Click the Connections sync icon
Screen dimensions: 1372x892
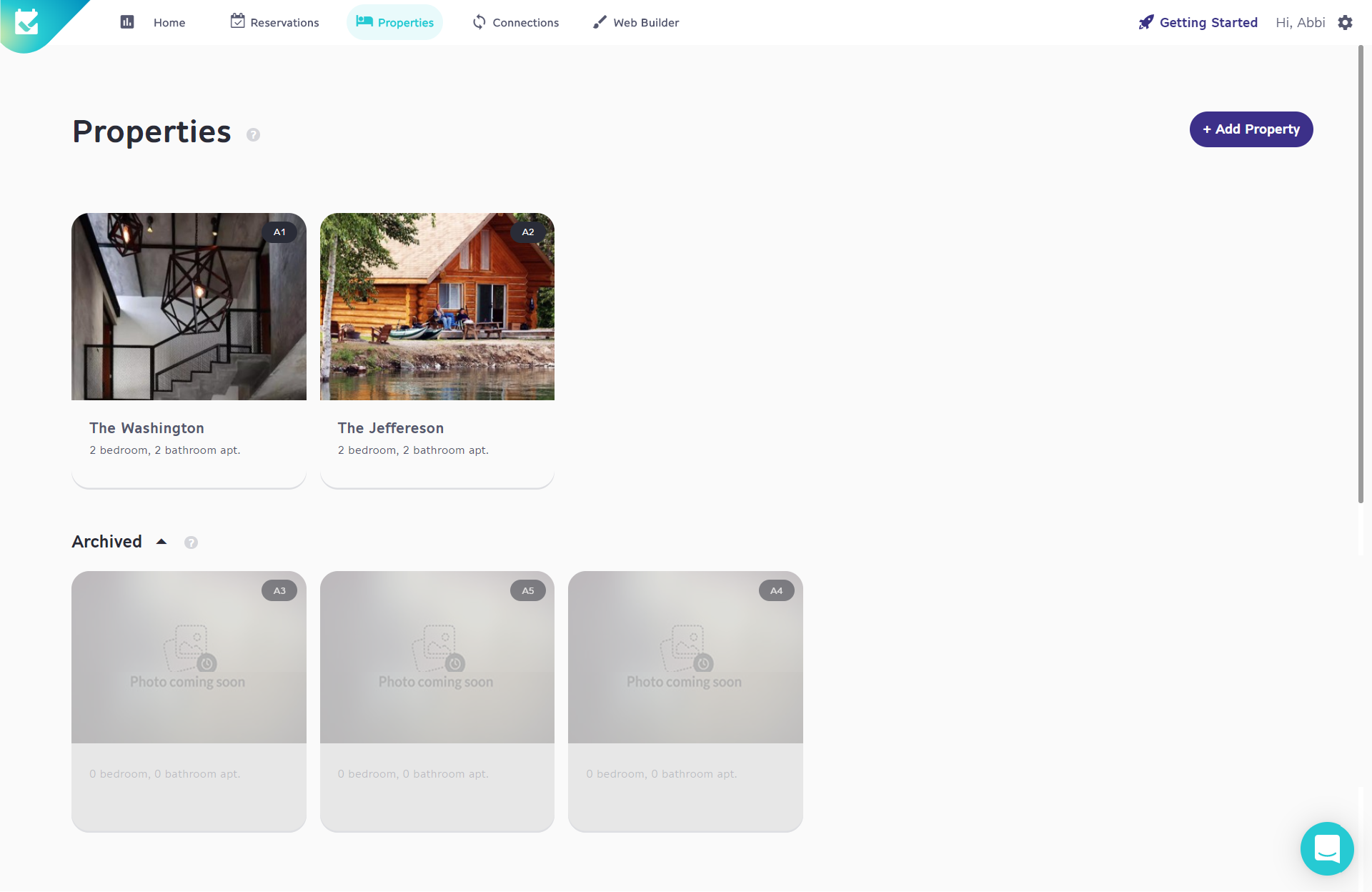click(479, 22)
